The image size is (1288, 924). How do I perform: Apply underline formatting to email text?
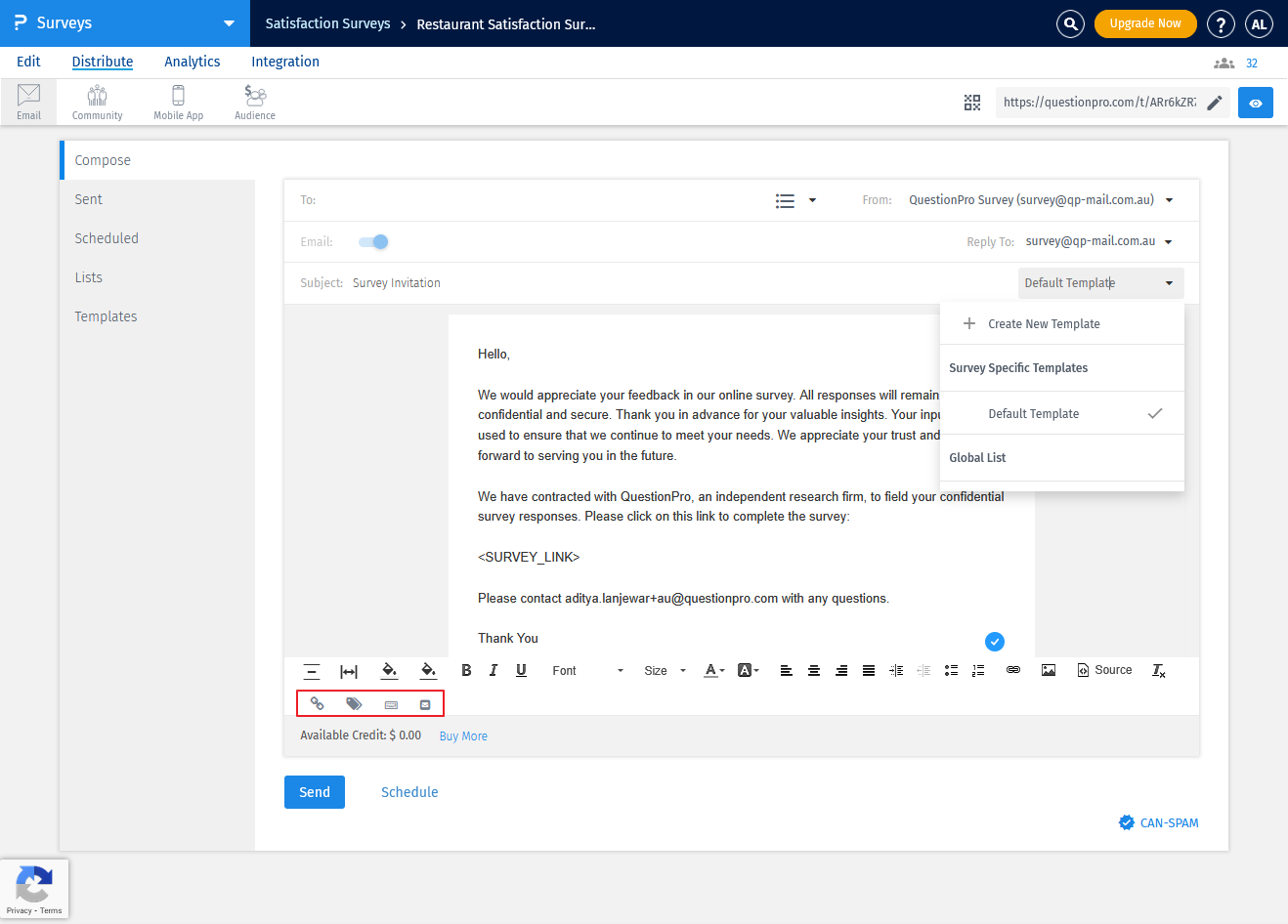521,670
